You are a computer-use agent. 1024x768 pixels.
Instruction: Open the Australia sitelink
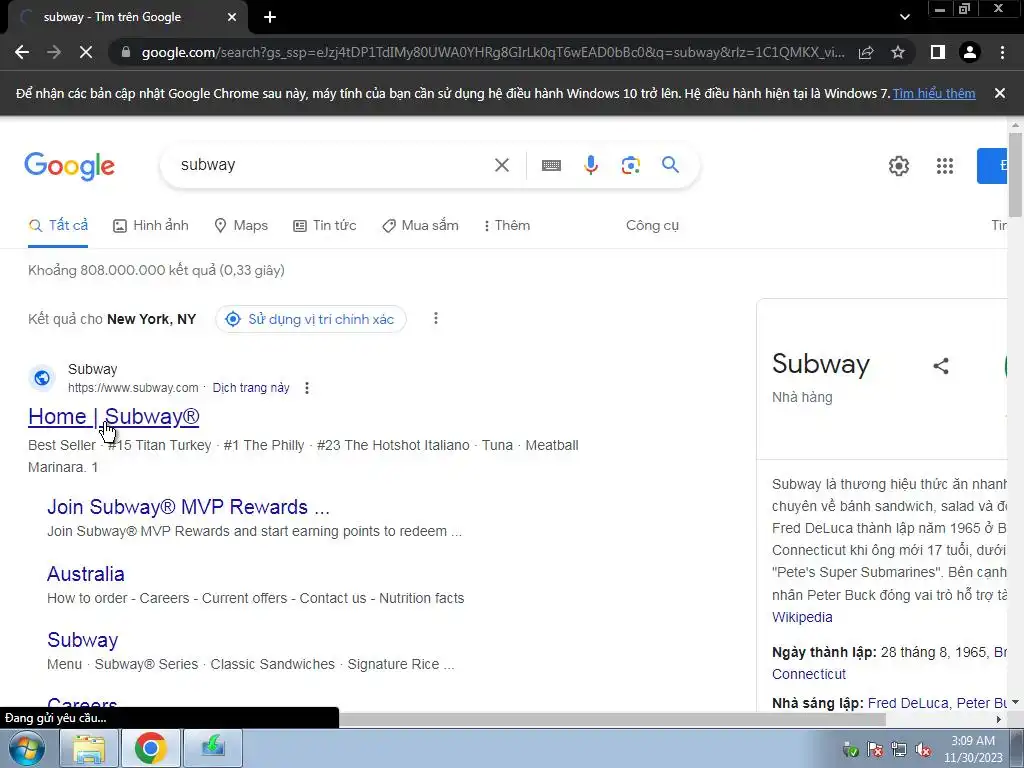86,574
